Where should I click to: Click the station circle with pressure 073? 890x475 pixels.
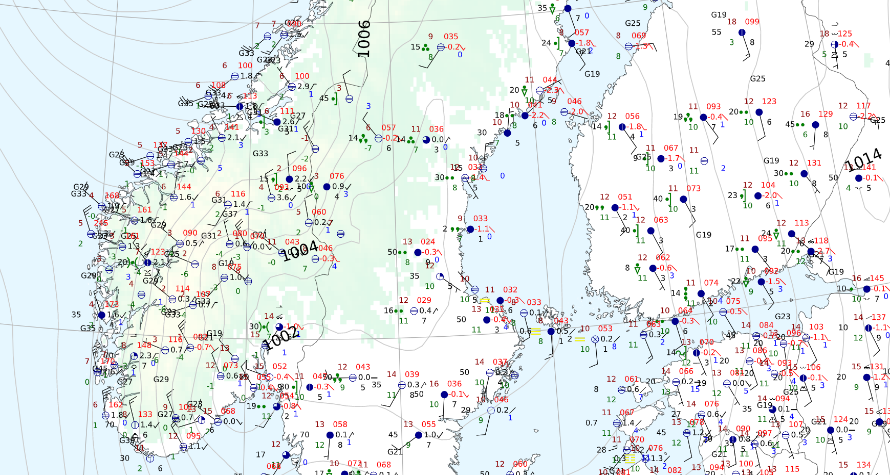point(684,200)
